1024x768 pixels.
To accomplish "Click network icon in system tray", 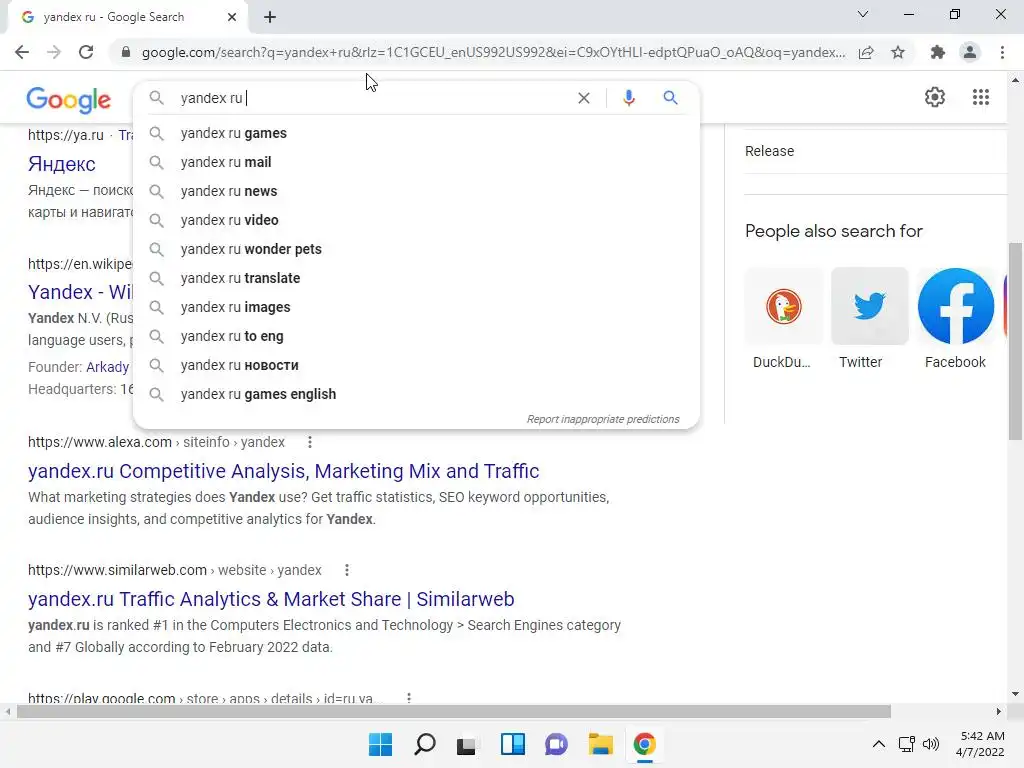I will 906,744.
